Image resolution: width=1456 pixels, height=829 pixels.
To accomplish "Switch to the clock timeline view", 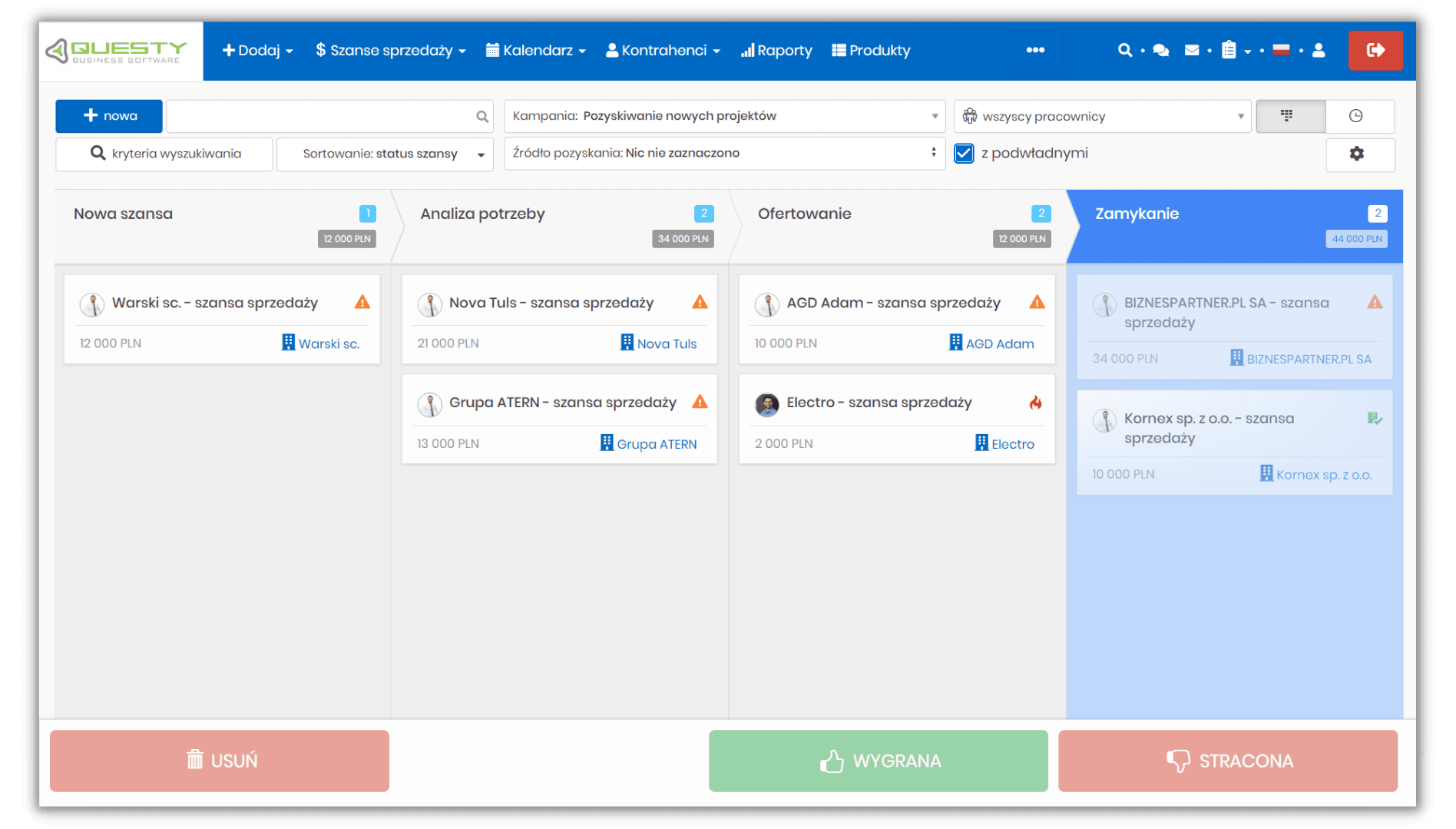I will click(1359, 116).
